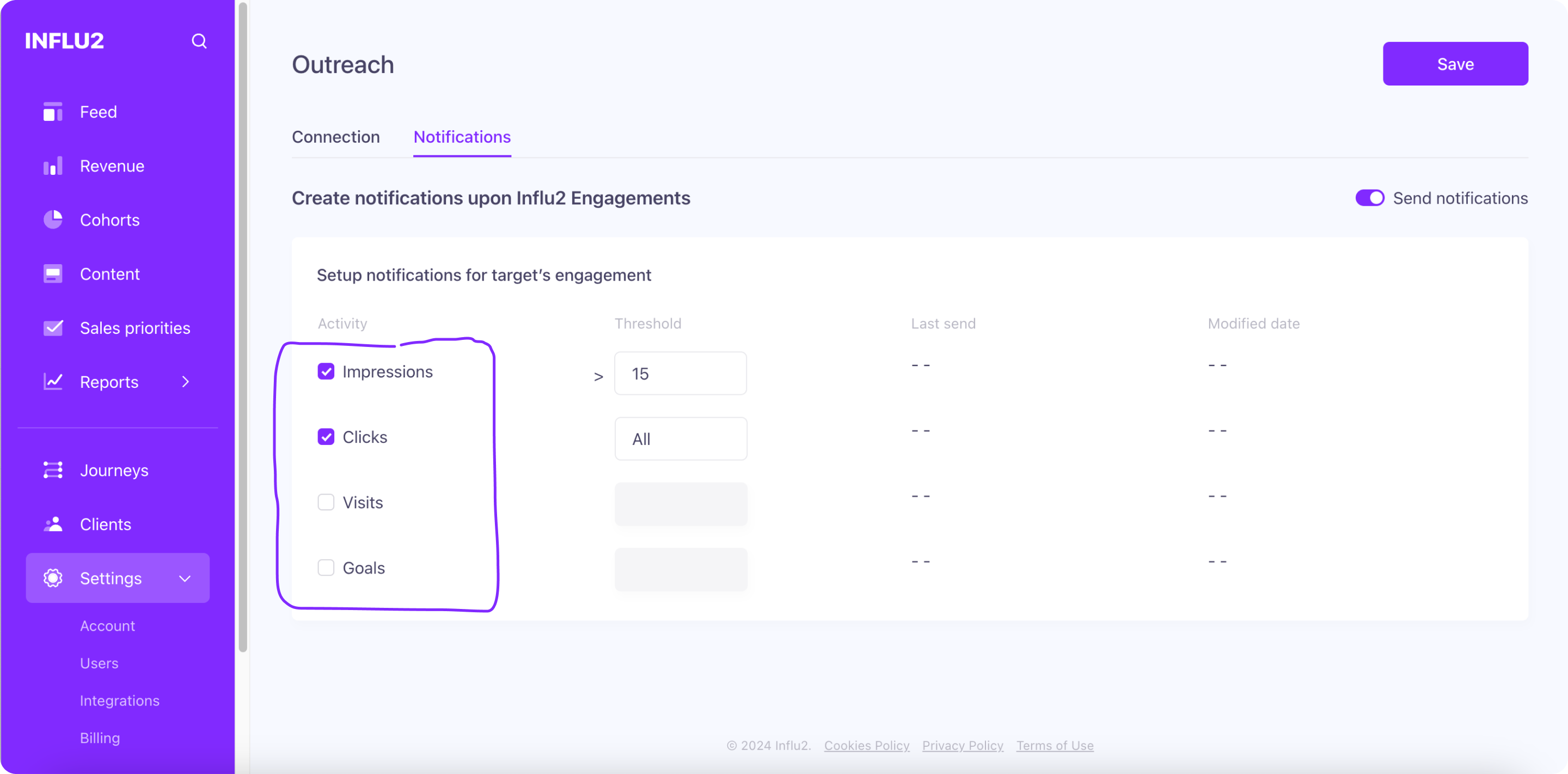Click the Activity column header
1568x774 pixels.
coord(342,324)
